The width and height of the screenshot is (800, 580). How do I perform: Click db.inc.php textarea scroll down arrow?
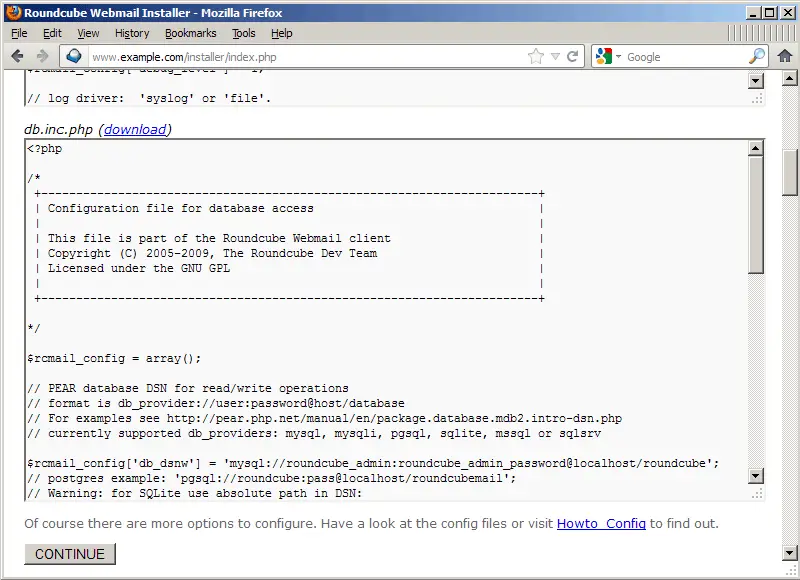tap(756, 476)
